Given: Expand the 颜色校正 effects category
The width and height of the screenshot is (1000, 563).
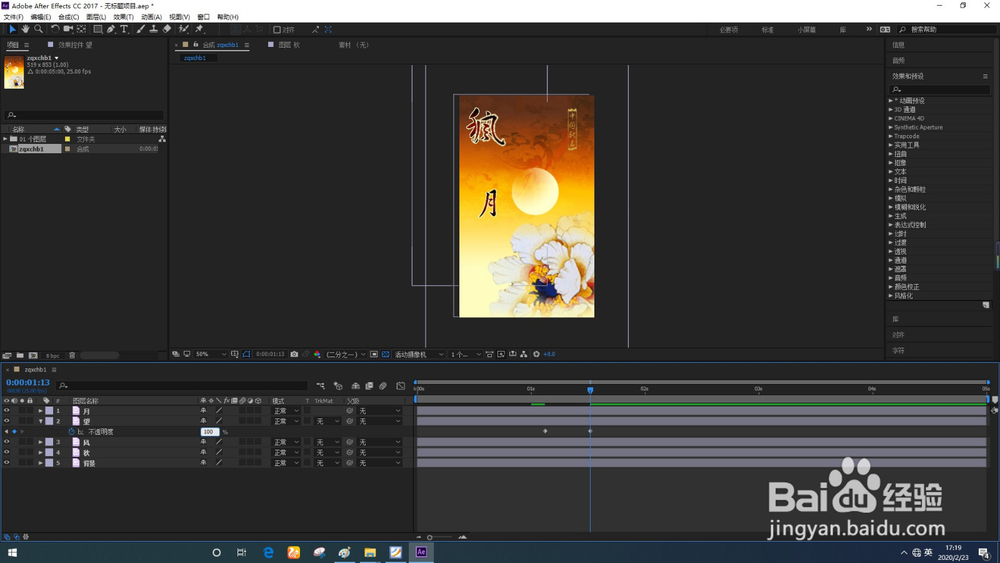Looking at the screenshot, I should [891, 287].
